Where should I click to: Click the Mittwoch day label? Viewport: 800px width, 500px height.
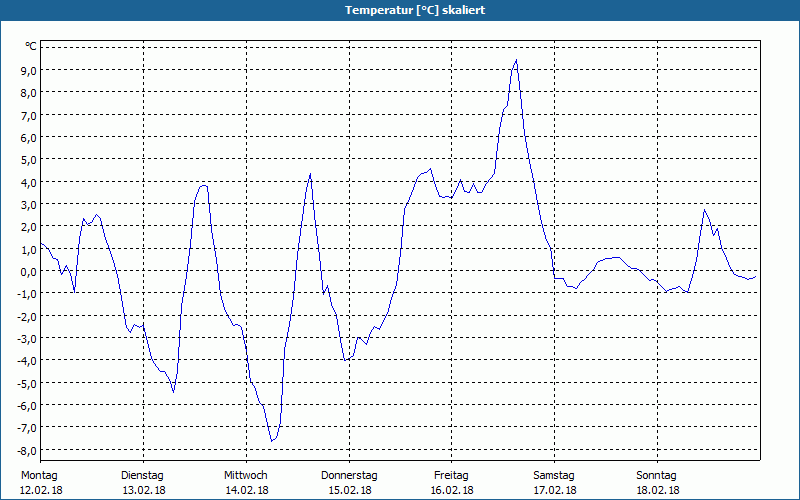pyautogui.click(x=245, y=476)
